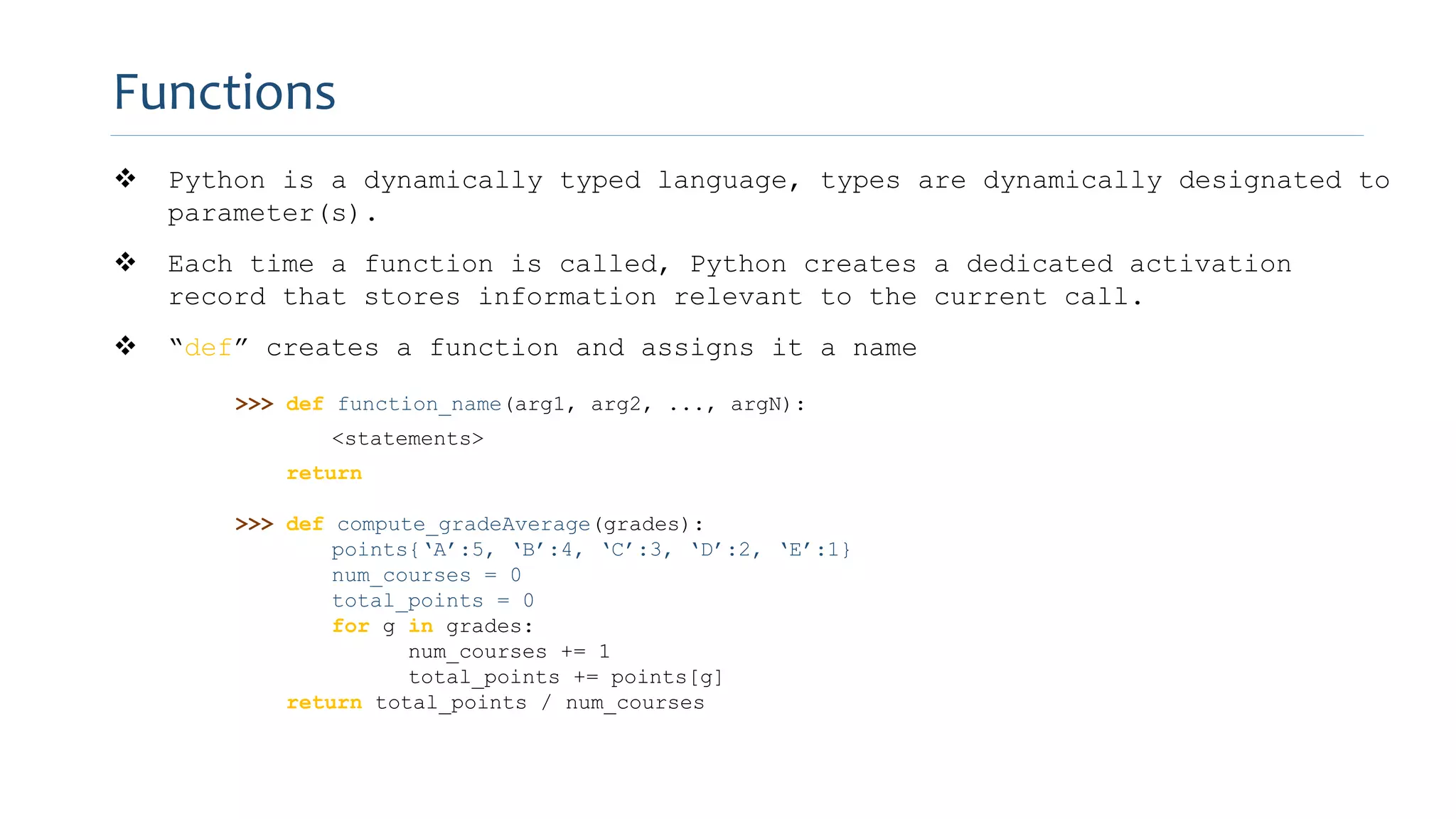The width and height of the screenshot is (1456, 819).
Task: Click the num_courses += 1 line
Action: [x=508, y=652]
